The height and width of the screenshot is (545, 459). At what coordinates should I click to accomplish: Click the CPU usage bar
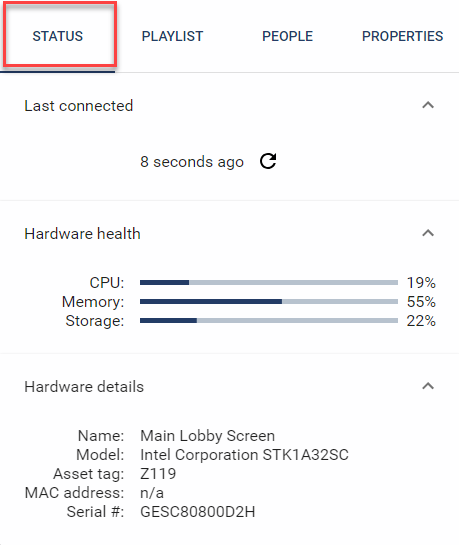point(269,283)
